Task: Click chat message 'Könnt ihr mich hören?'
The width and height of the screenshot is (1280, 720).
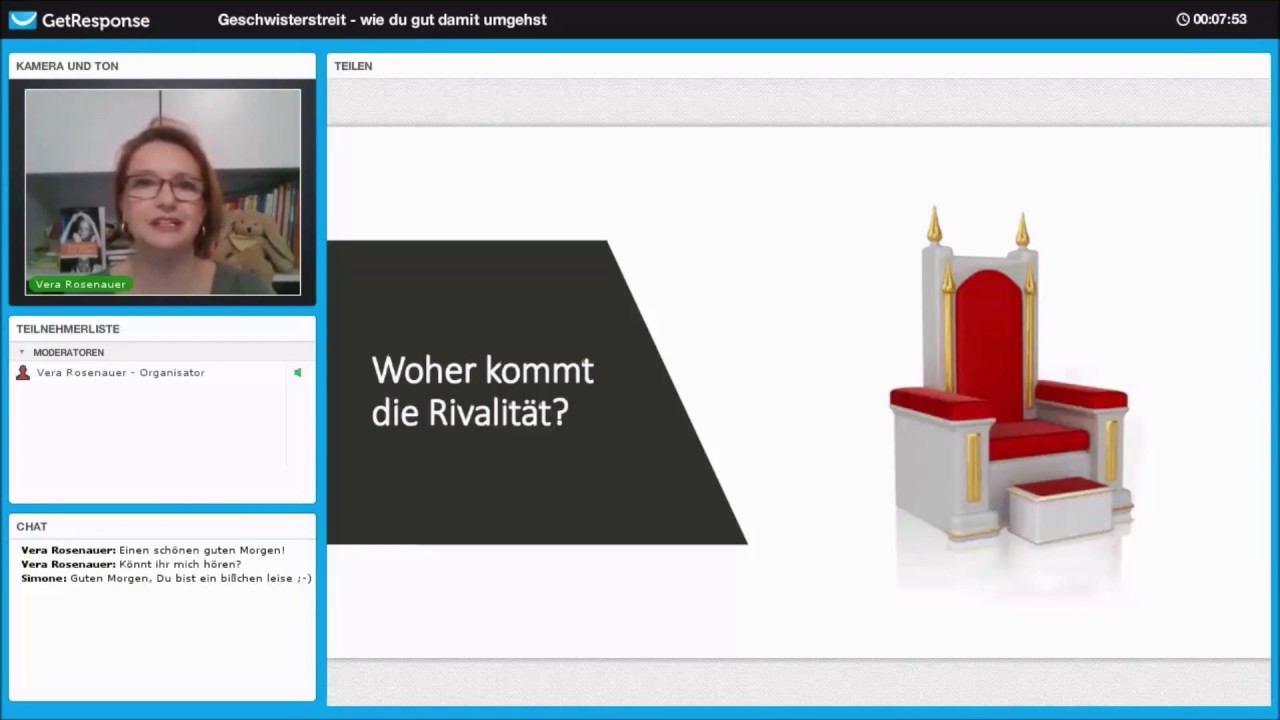Action: tap(180, 564)
